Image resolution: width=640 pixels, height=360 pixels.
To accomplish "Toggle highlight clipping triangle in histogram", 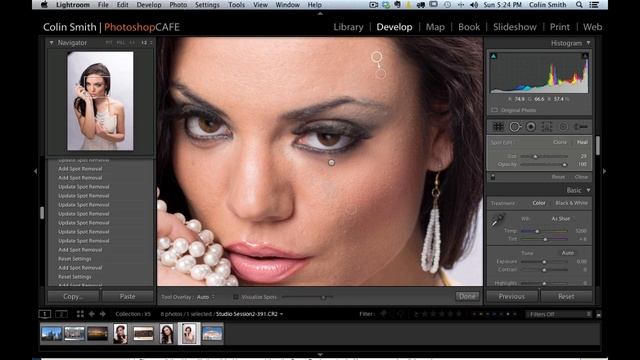I will pyautogui.click(x=585, y=56).
